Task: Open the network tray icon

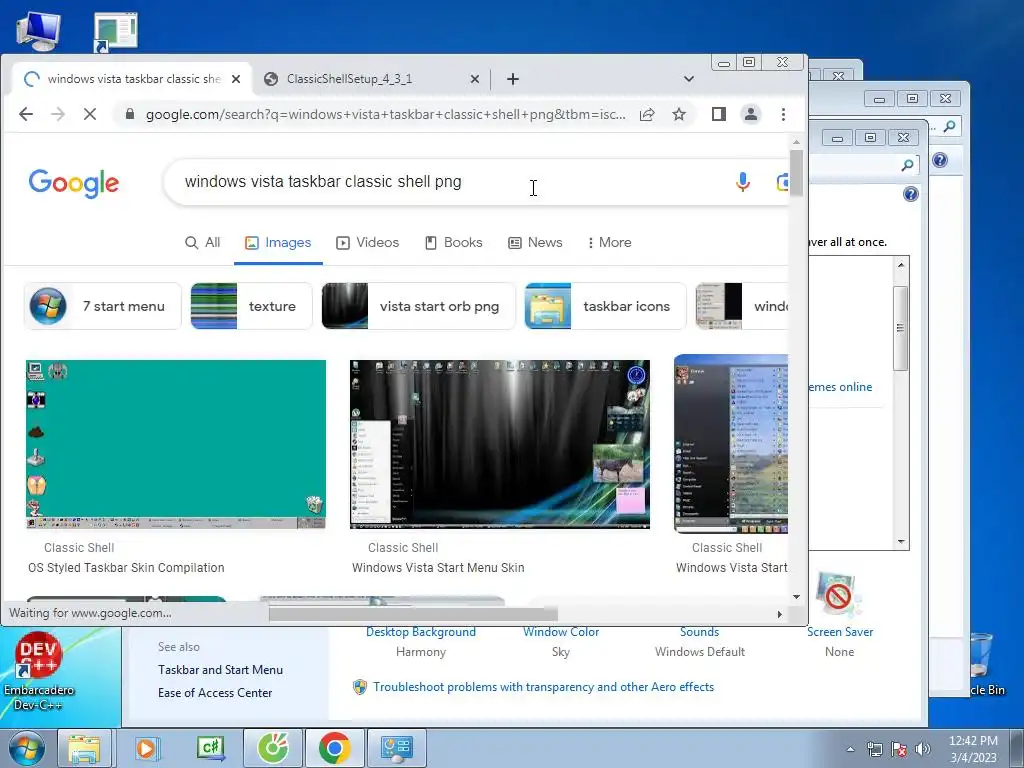Action: [x=874, y=749]
